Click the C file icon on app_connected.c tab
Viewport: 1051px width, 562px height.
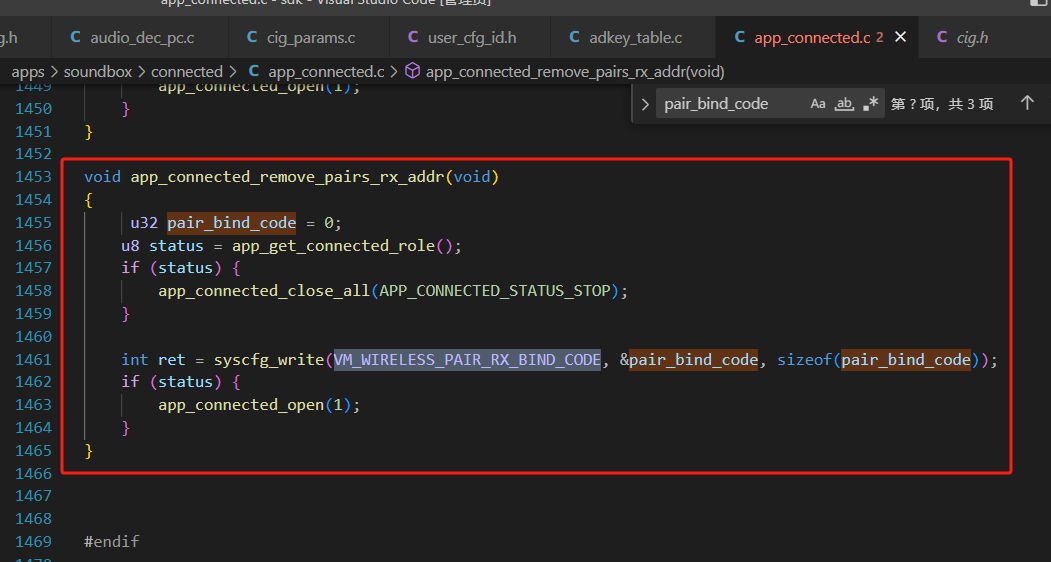[x=740, y=38]
